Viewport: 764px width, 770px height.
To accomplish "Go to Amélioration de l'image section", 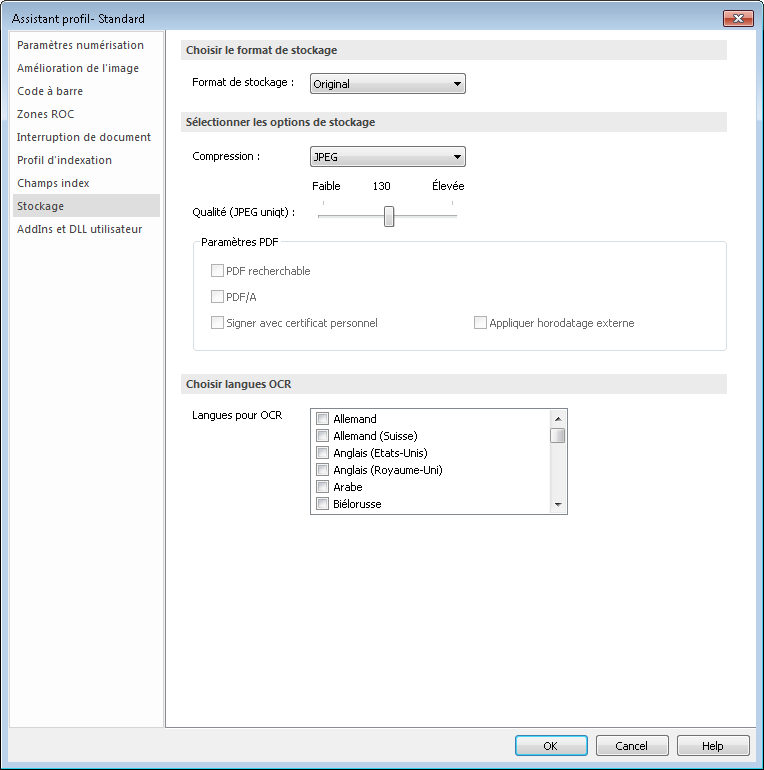I will point(86,68).
